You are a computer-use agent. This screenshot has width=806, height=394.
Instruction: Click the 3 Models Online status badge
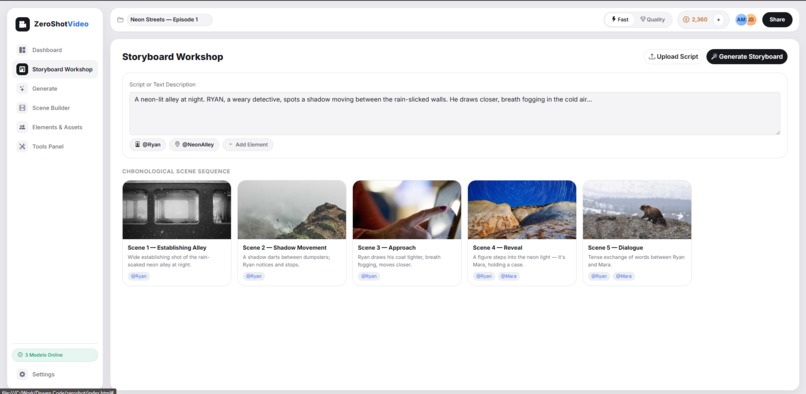click(54, 355)
